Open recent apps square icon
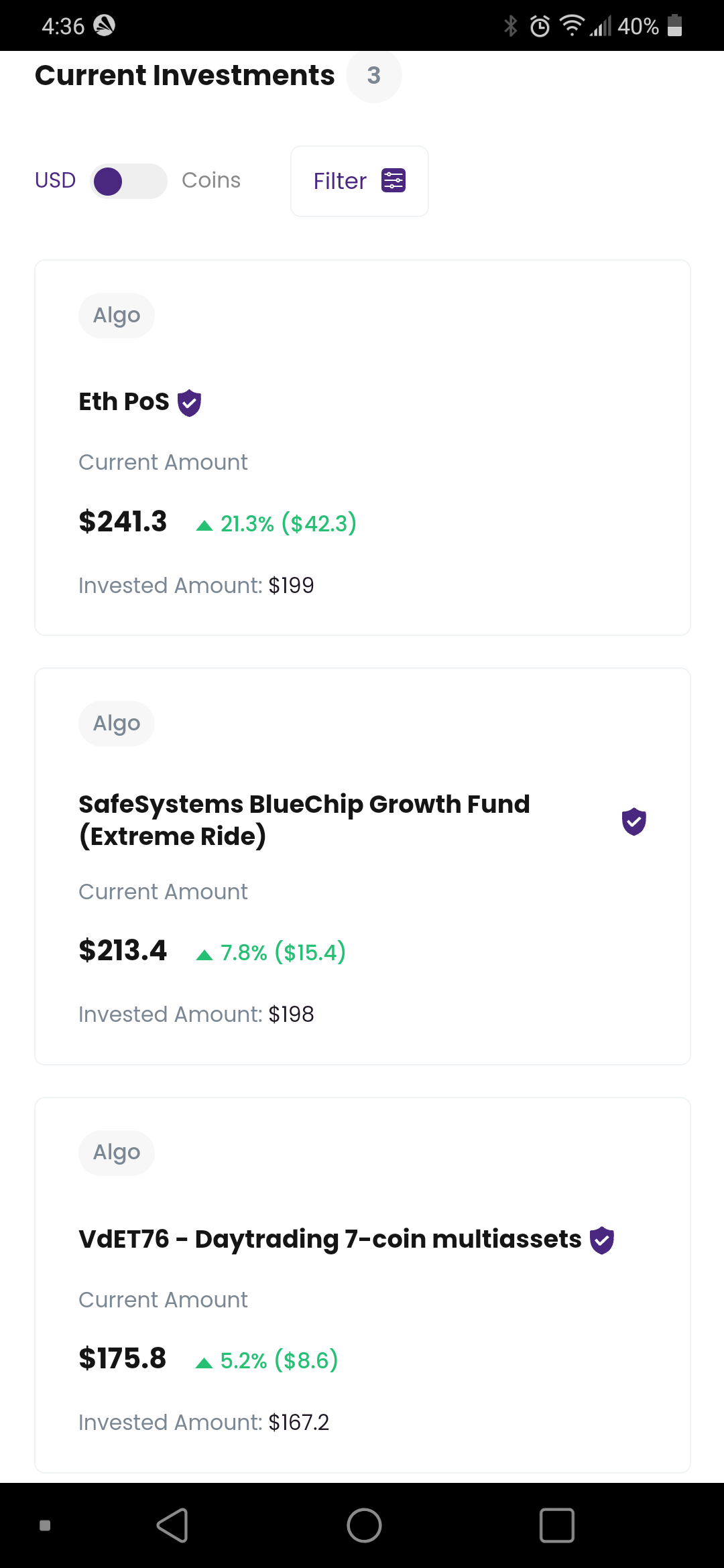 (x=556, y=1526)
